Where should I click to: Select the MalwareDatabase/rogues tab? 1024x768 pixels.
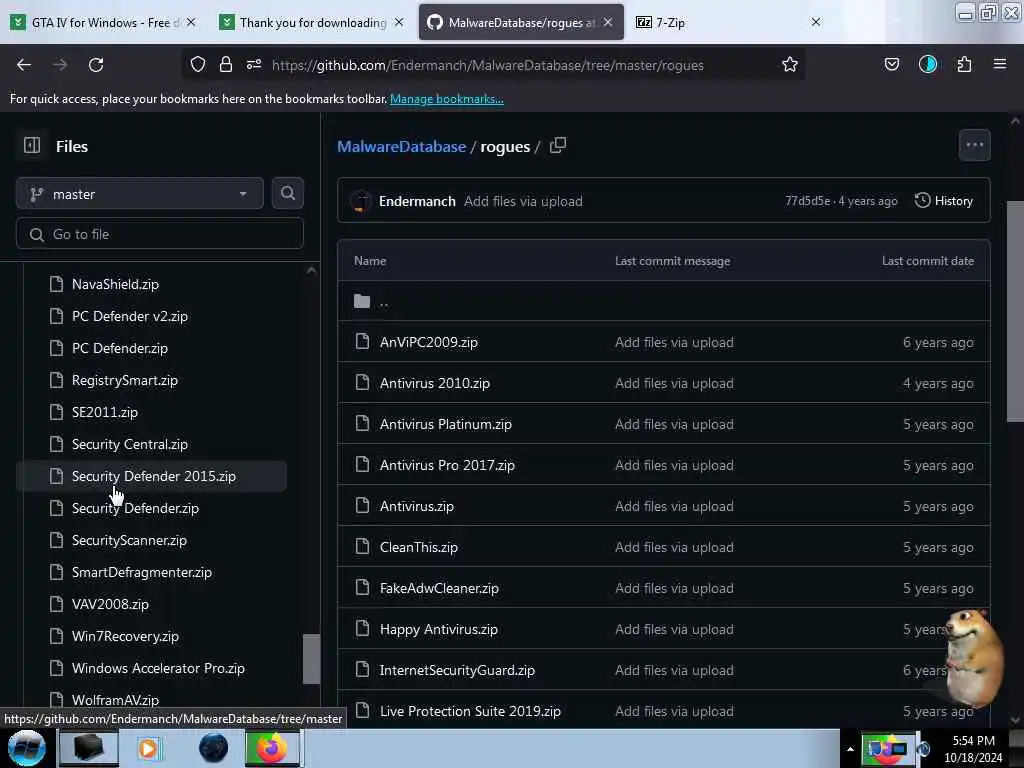(520, 23)
